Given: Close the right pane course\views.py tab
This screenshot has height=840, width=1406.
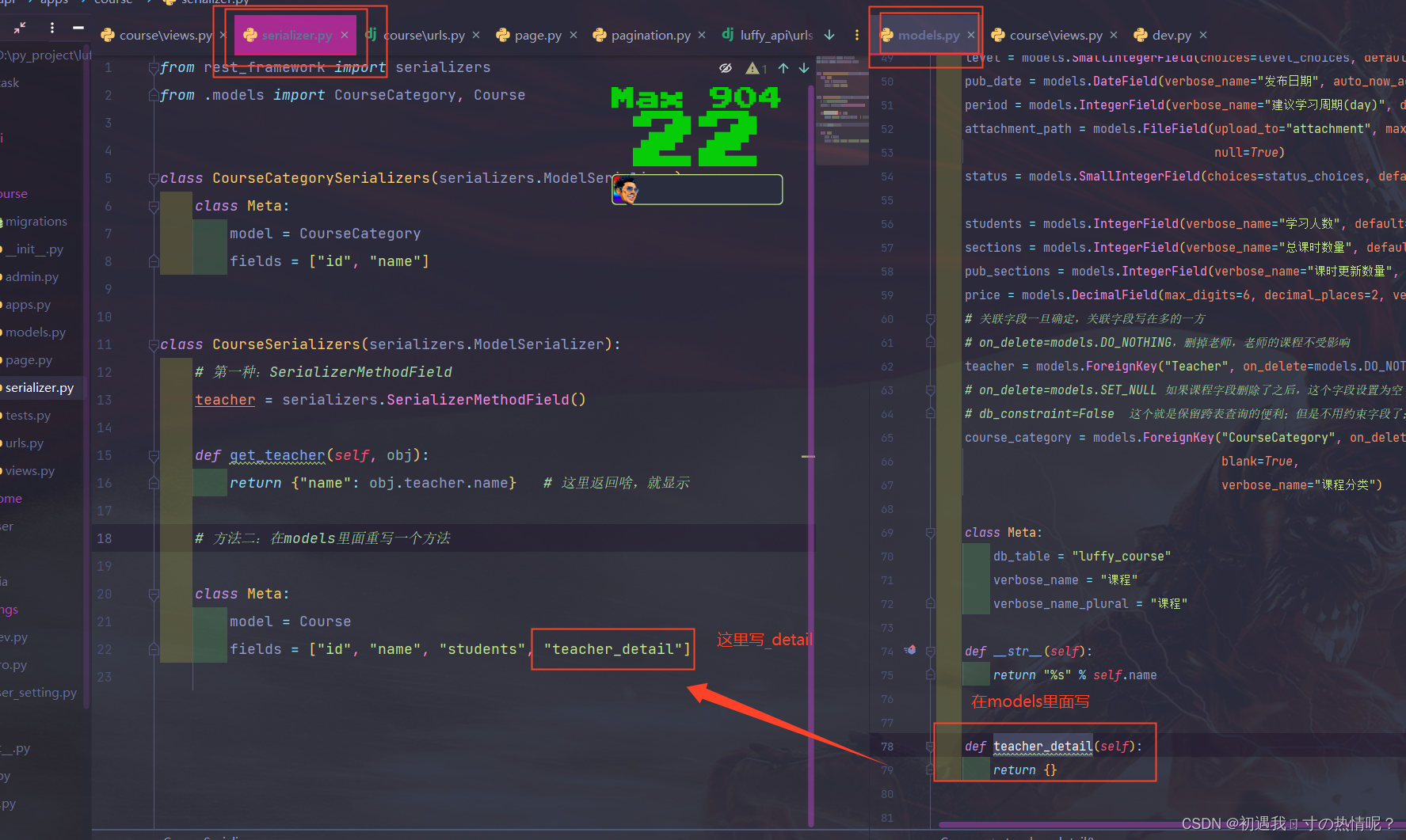Looking at the screenshot, I should [1114, 35].
